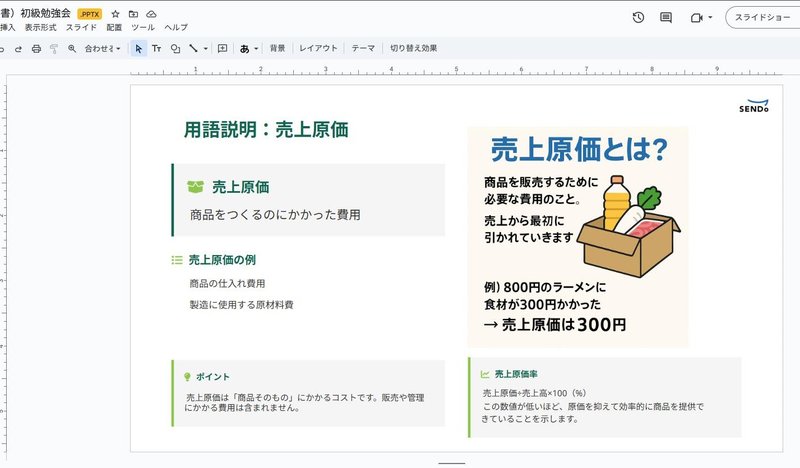
Task: Select the paint format roller tool
Action: click(54, 48)
